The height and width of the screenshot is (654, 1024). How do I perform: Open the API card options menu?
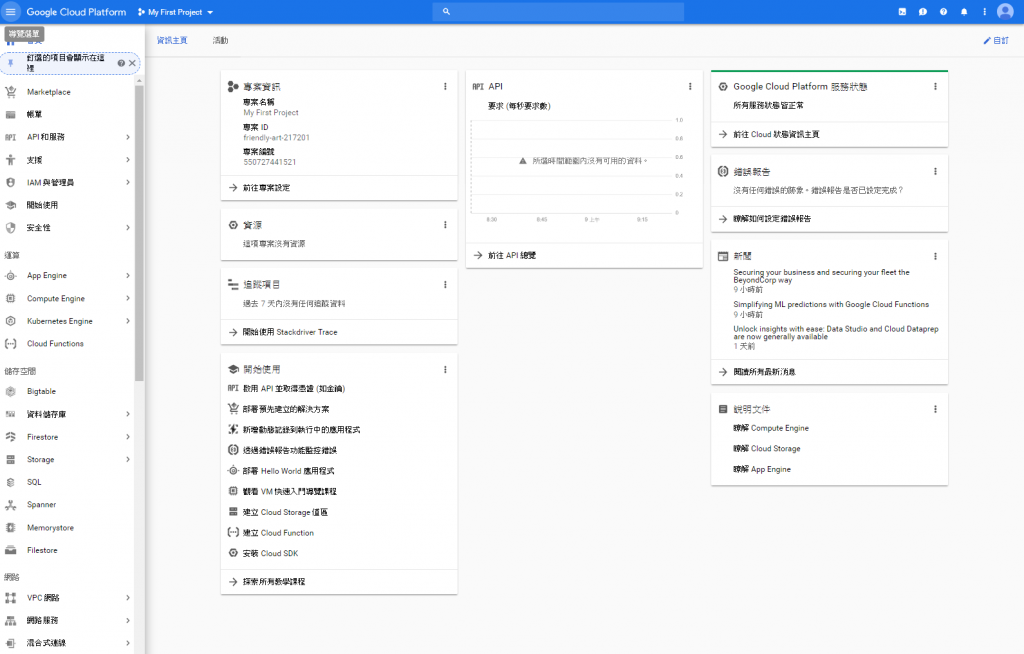point(690,86)
